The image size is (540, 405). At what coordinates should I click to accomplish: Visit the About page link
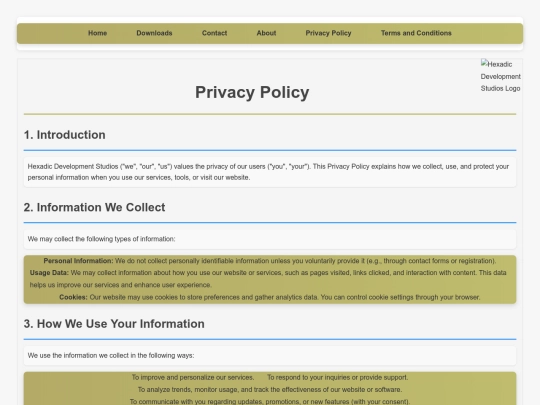pyautogui.click(x=266, y=33)
